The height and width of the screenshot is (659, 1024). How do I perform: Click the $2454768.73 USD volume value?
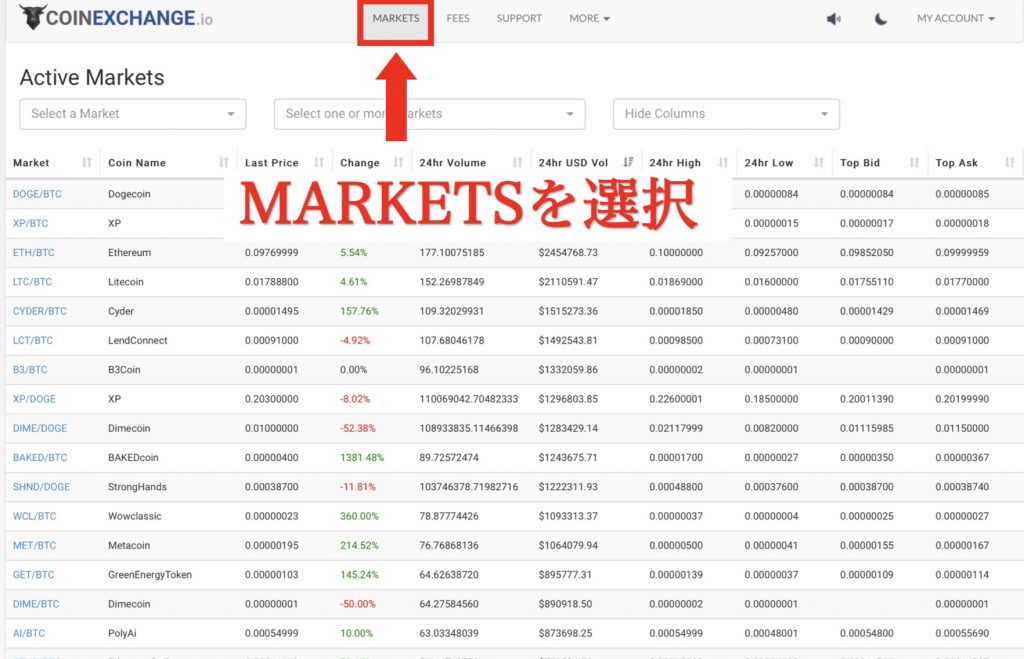(568, 253)
